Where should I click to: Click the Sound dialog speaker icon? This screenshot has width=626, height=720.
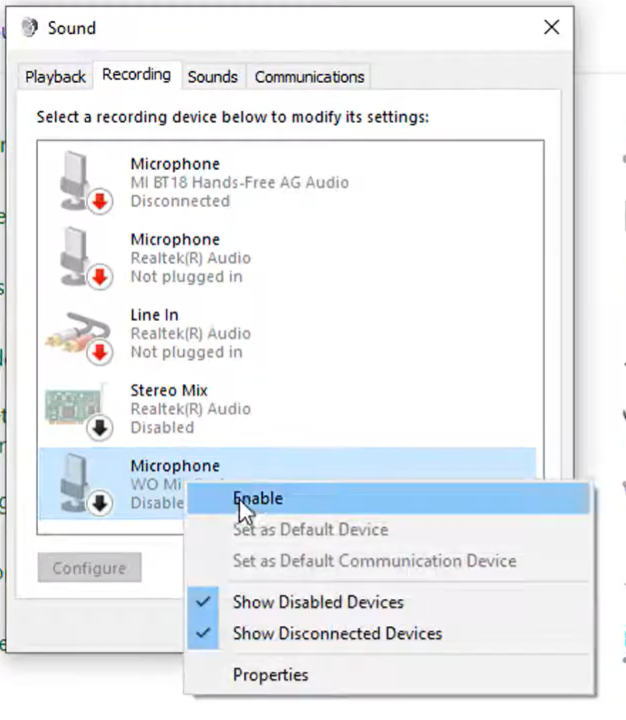coord(30,28)
